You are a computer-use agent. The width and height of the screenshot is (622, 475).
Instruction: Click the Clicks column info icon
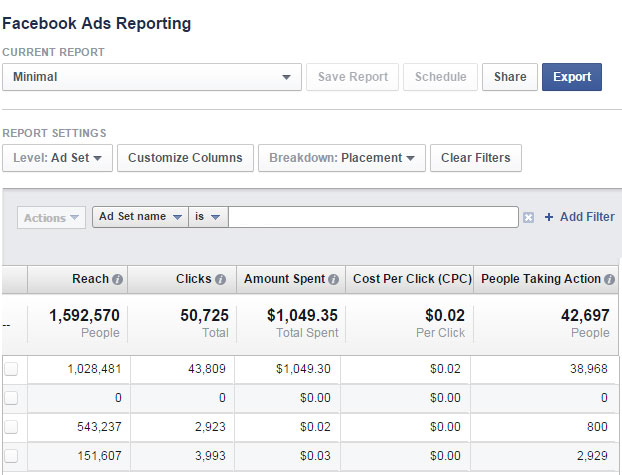click(x=221, y=279)
